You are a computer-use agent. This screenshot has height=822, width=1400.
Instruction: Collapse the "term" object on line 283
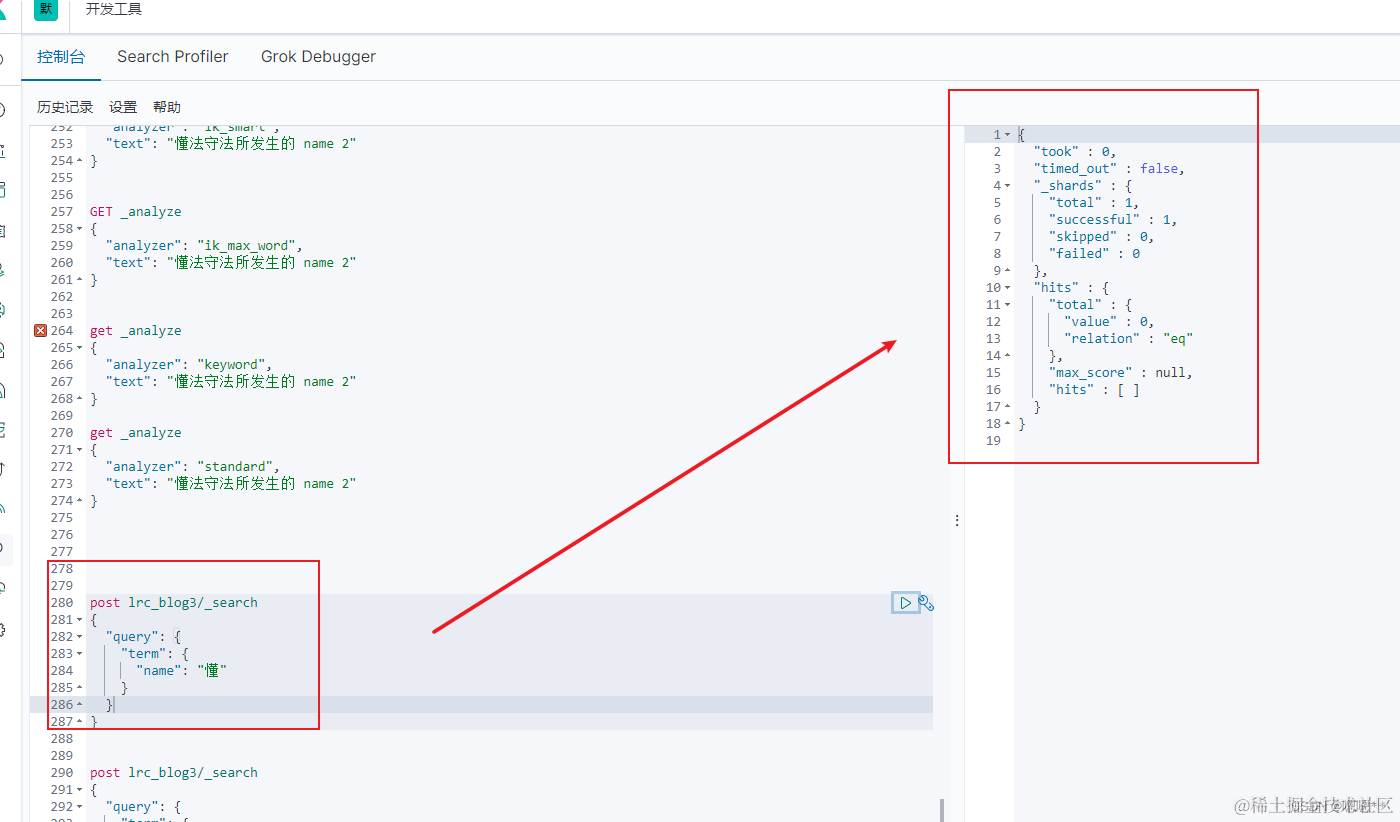pyautogui.click(x=80, y=654)
